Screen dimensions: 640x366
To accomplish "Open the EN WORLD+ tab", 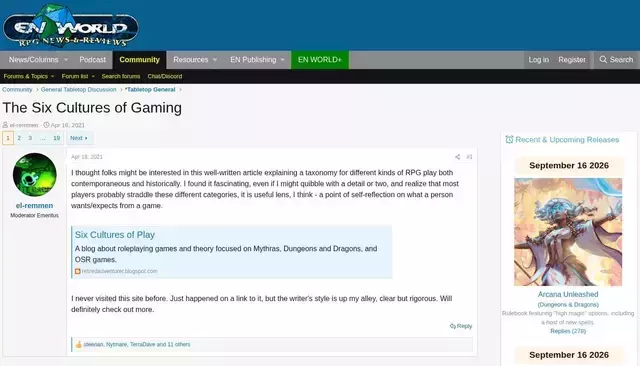I will (320, 60).
